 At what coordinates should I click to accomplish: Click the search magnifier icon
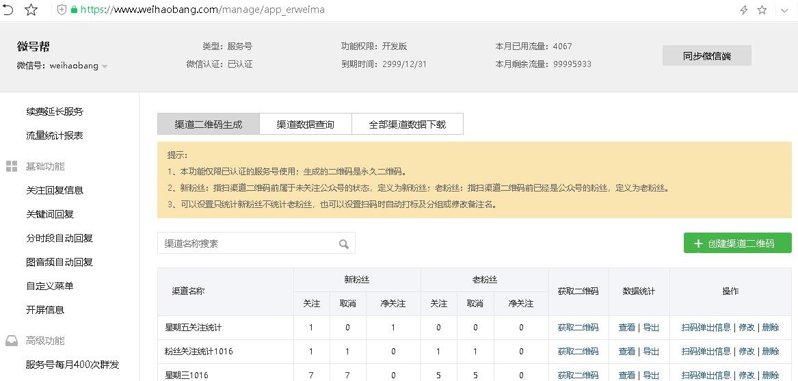tap(344, 244)
